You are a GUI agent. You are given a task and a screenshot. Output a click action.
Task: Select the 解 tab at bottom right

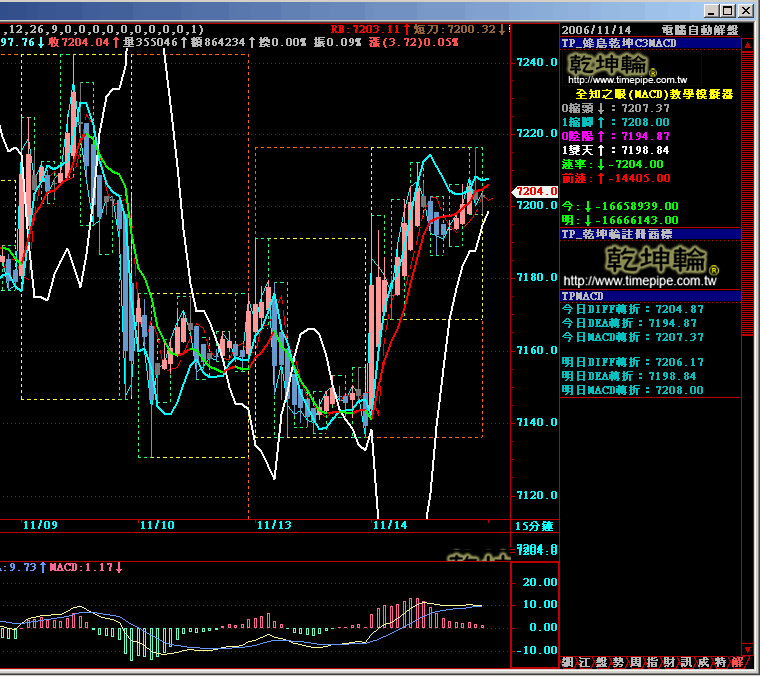(737, 662)
